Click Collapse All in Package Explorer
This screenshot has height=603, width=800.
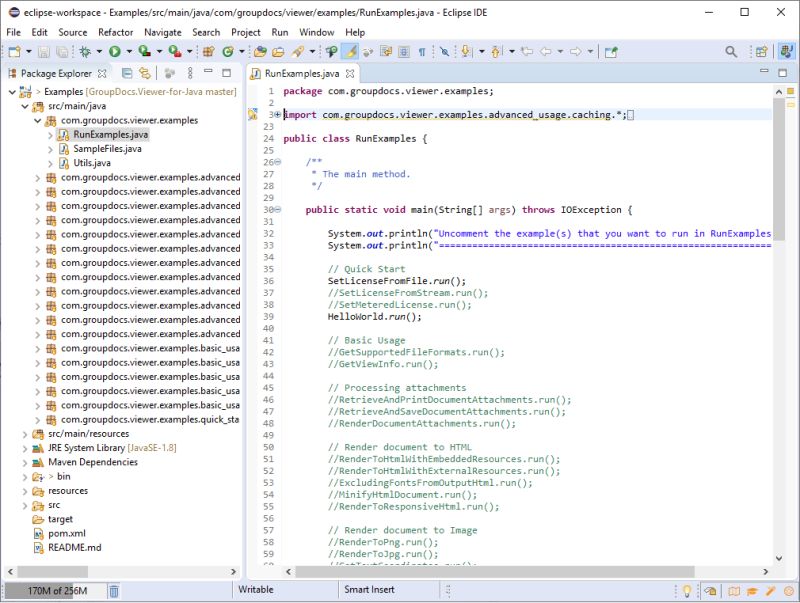pyautogui.click(x=127, y=73)
